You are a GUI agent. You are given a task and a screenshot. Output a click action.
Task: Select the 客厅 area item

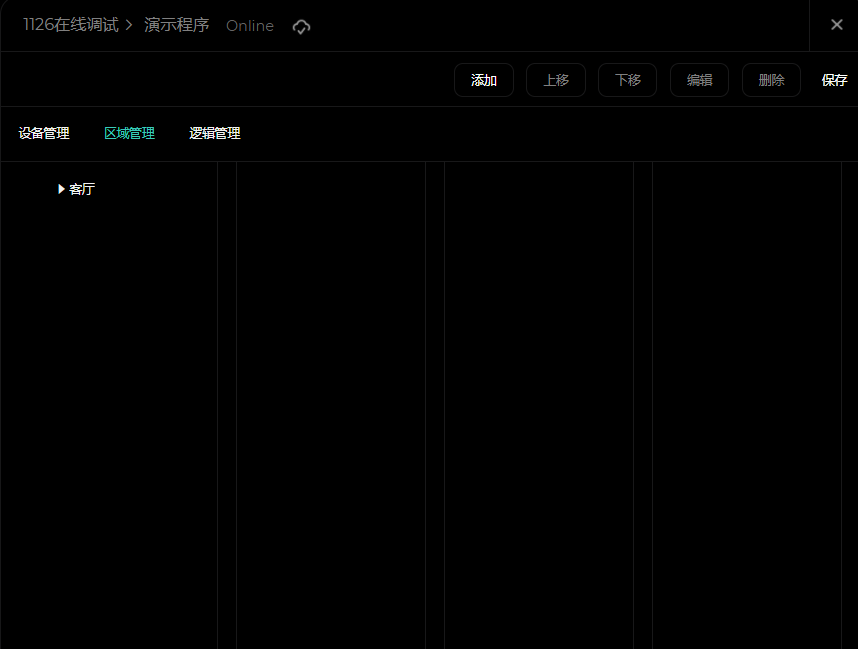pyautogui.click(x=82, y=189)
